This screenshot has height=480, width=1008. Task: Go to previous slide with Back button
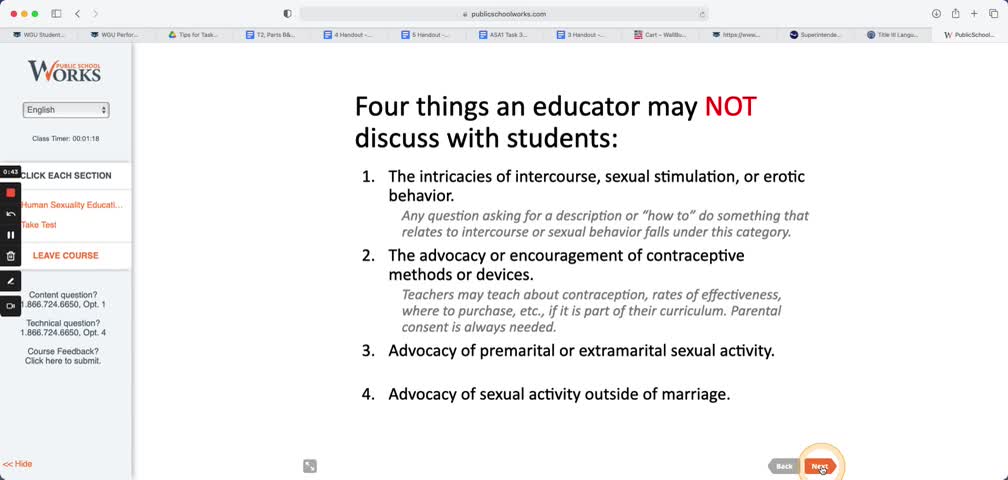coord(784,467)
